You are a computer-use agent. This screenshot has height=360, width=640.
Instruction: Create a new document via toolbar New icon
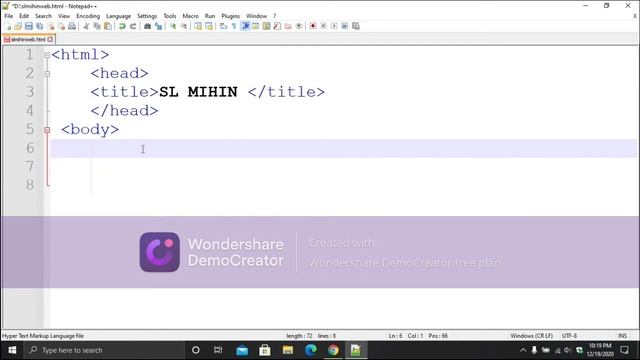click(x=8, y=26)
